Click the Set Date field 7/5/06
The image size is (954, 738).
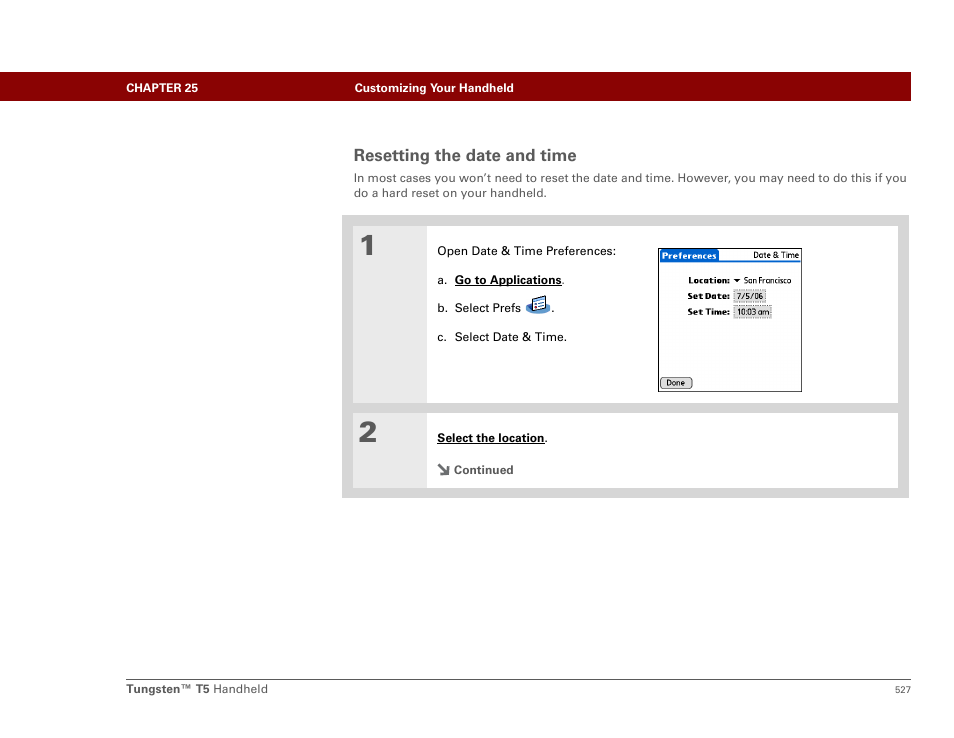[750, 296]
